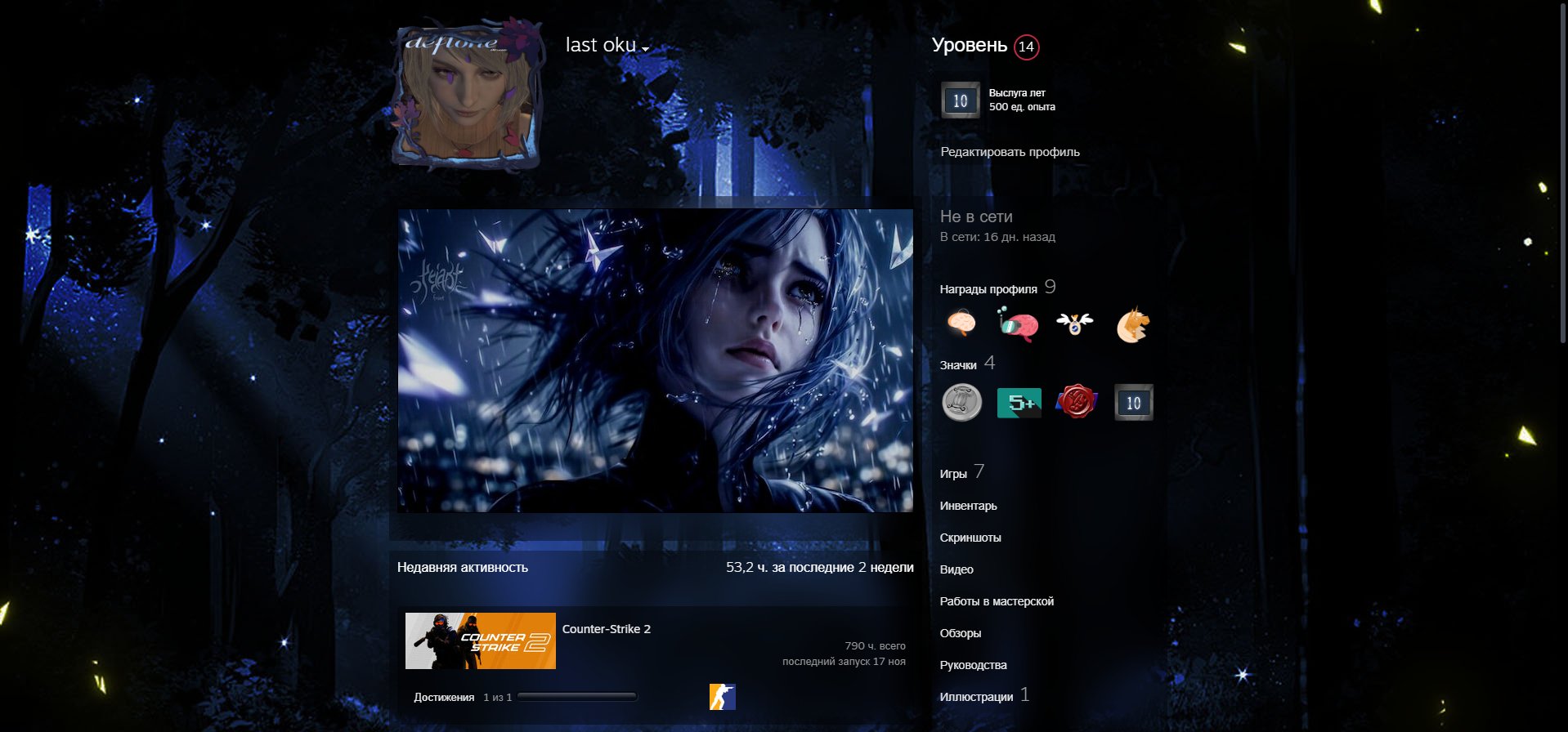The image size is (1568, 732).
Task: Open the red wax seal badge
Action: [1076, 402]
